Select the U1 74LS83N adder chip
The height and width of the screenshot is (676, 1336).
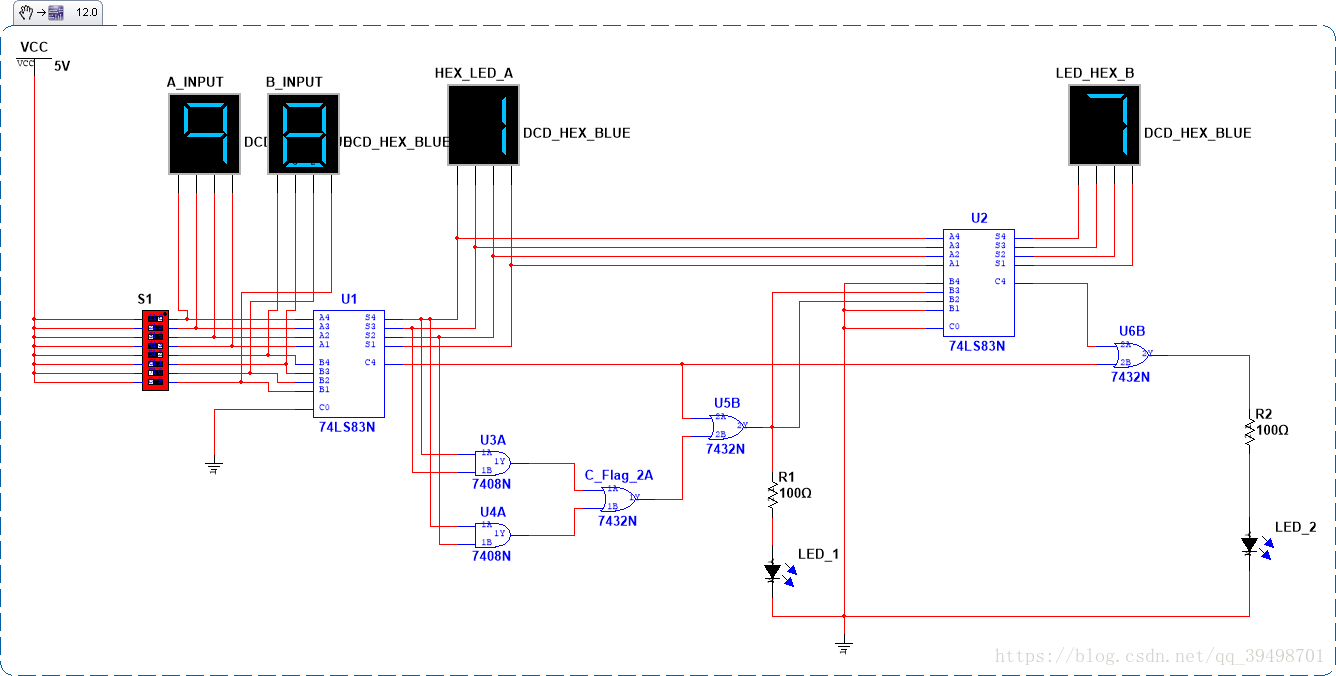coord(349,363)
